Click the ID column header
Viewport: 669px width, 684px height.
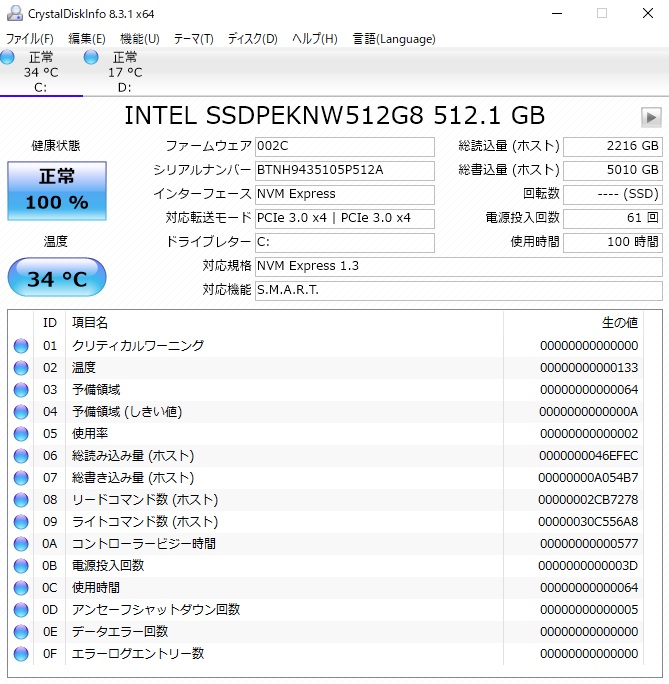pos(50,323)
